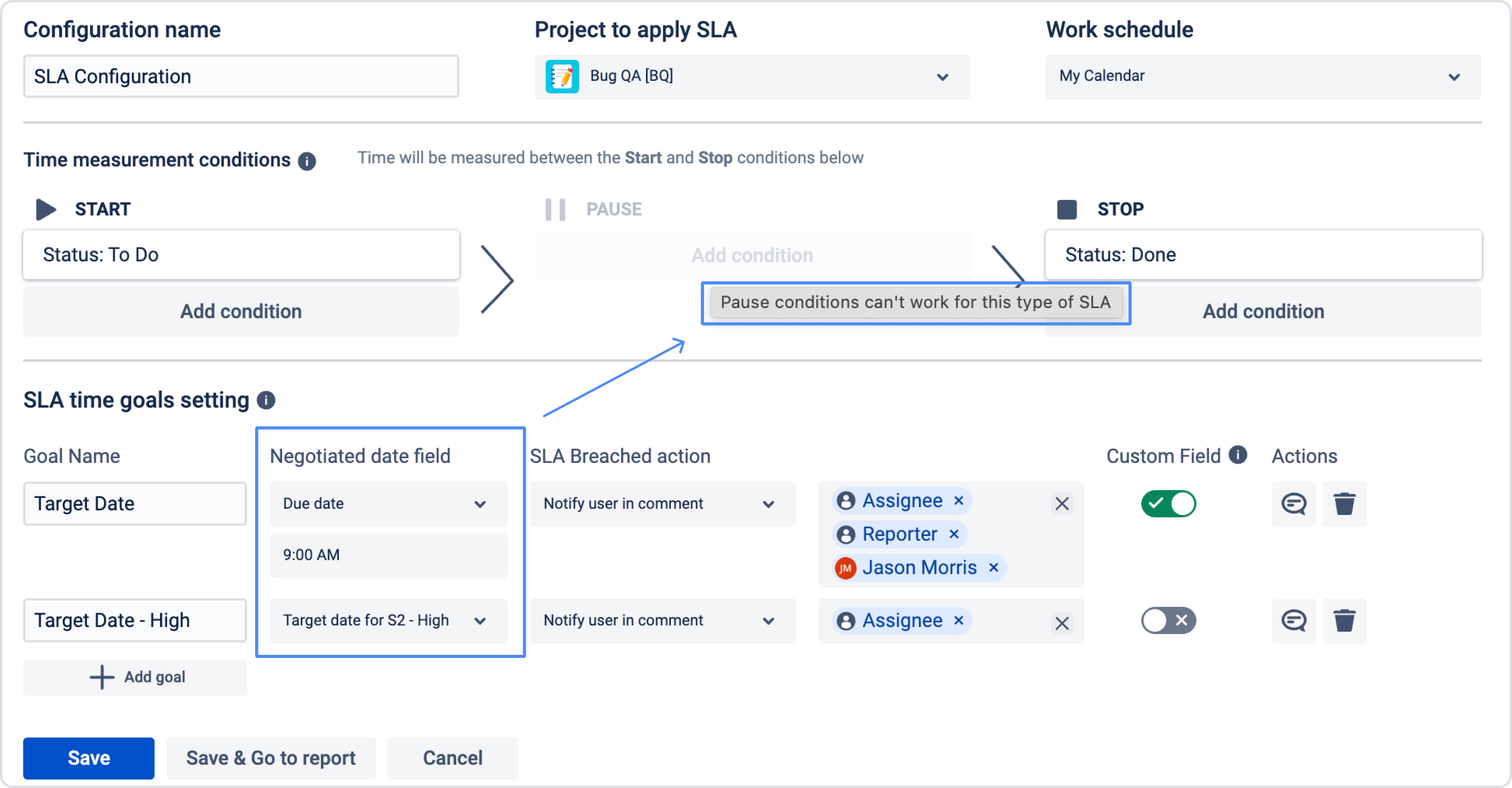Screen dimensions: 1512x788
Task: Click Save & Go to report
Action: point(271,757)
